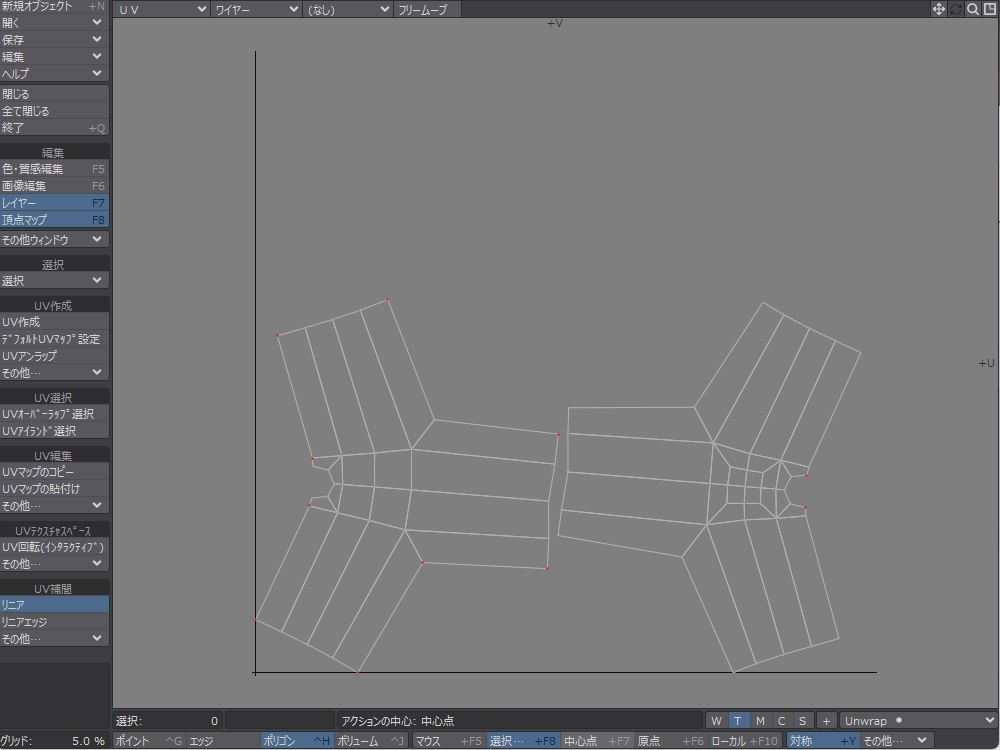
Task: Select the T texture map button
Action: (738, 721)
